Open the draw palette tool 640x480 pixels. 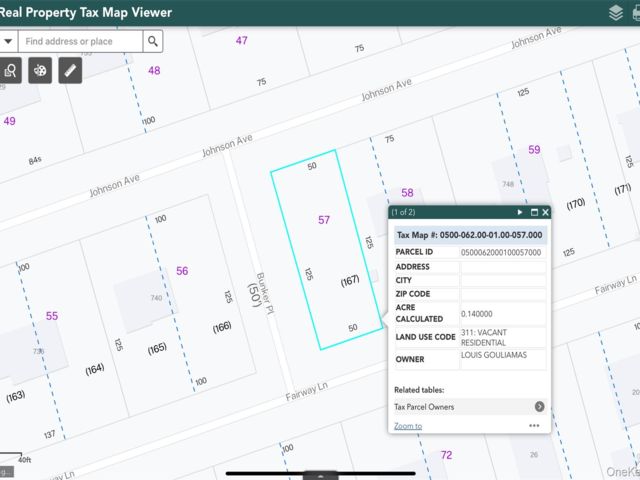tap(40, 71)
